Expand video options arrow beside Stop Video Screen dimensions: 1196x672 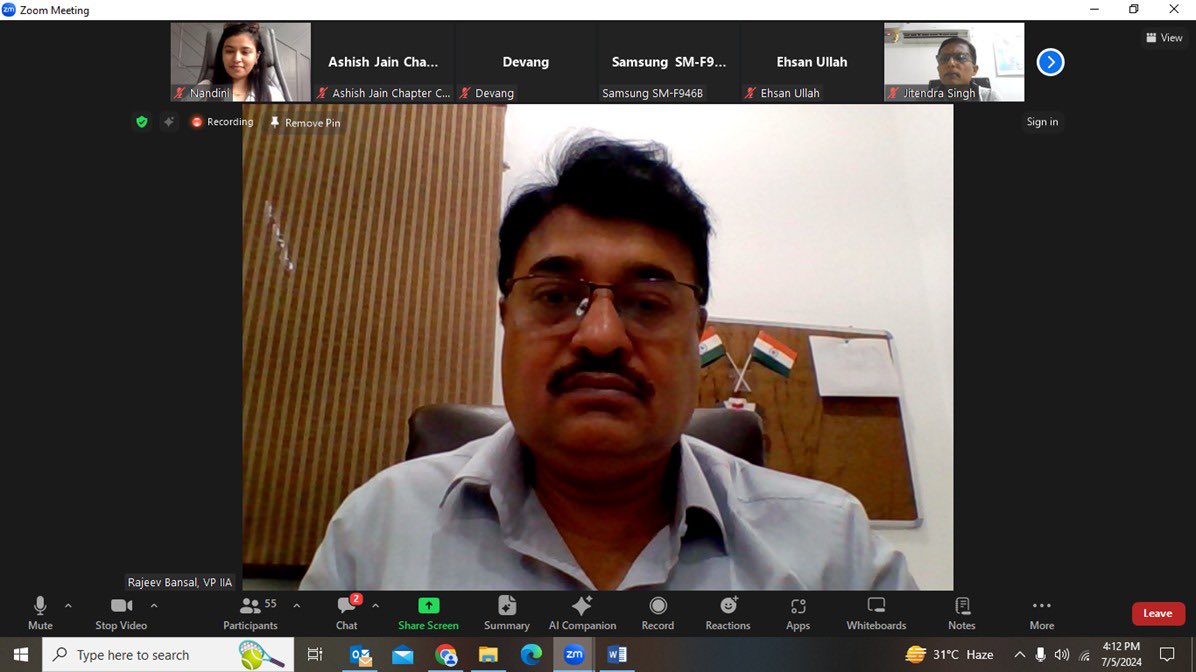[154, 606]
